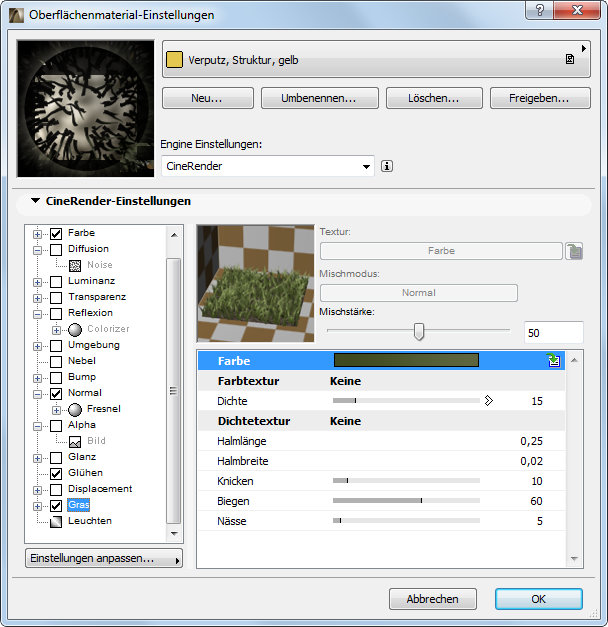Select the Displacement channel label
The image size is (608, 627).
point(100,489)
